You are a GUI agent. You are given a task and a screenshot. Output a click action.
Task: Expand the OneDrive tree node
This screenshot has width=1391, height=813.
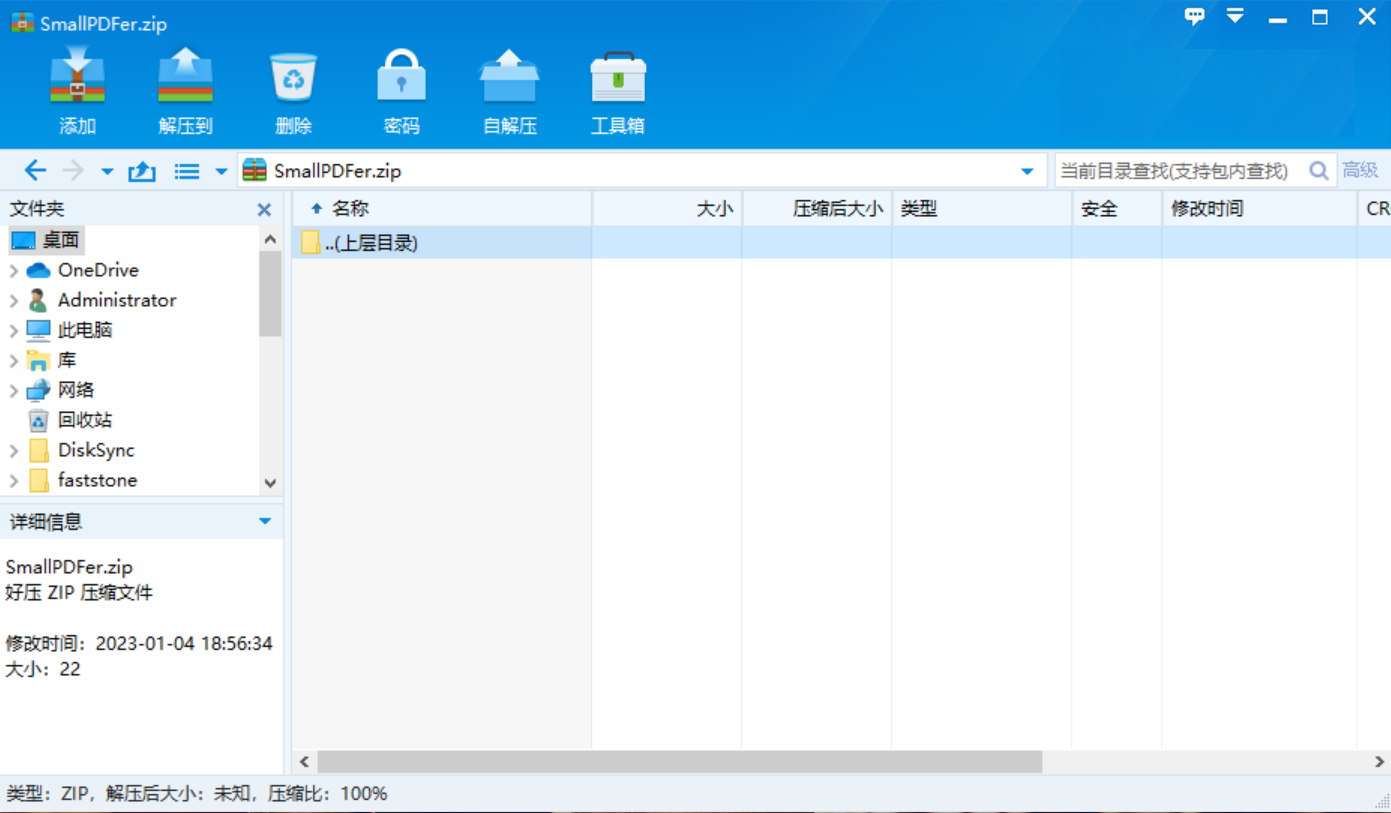click(x=13, y=271)
